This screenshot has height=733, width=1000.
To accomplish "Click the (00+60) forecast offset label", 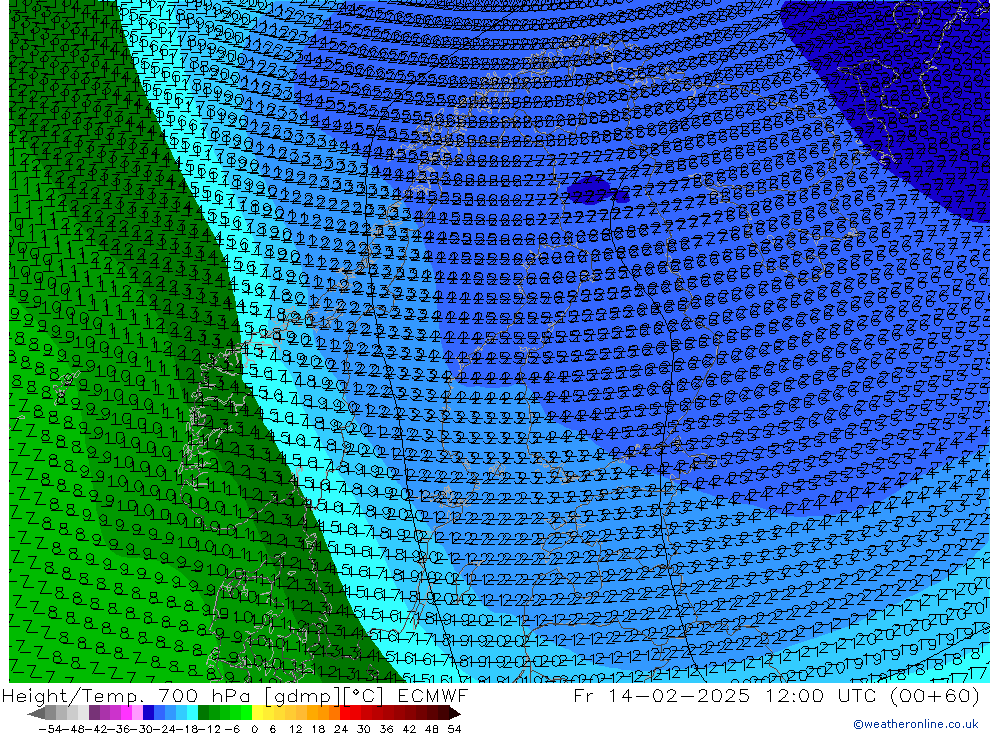I will tap(935, 695).
